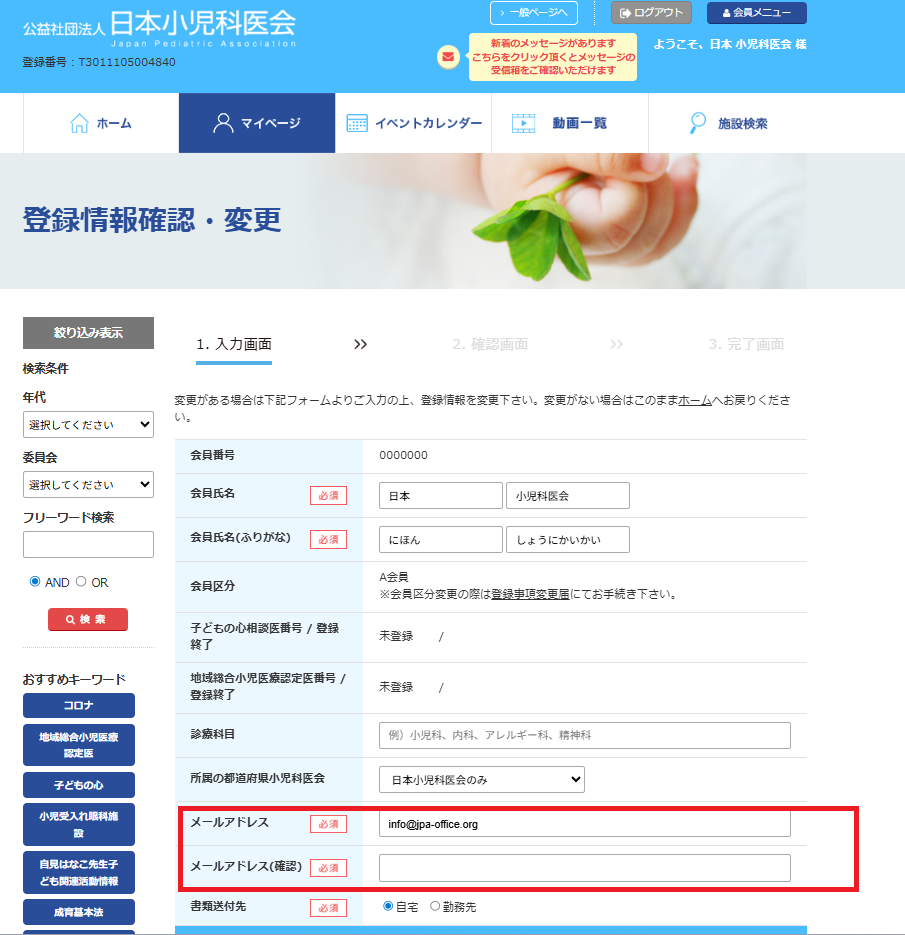Expand the 年代 dropdown
This screenshot has width=905, height=935.
(x=88, y=425)
